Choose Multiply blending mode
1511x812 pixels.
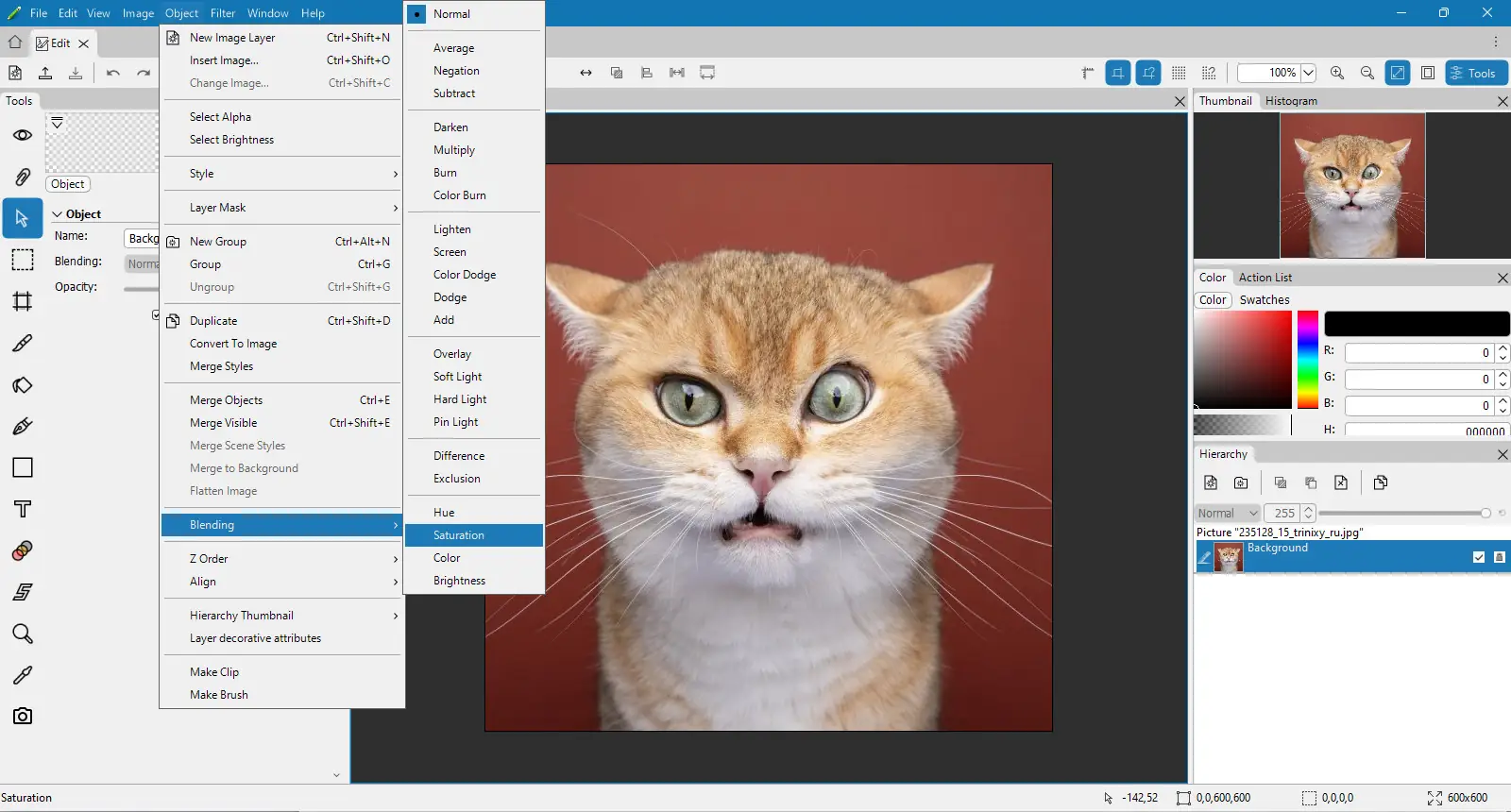point(474,150)
